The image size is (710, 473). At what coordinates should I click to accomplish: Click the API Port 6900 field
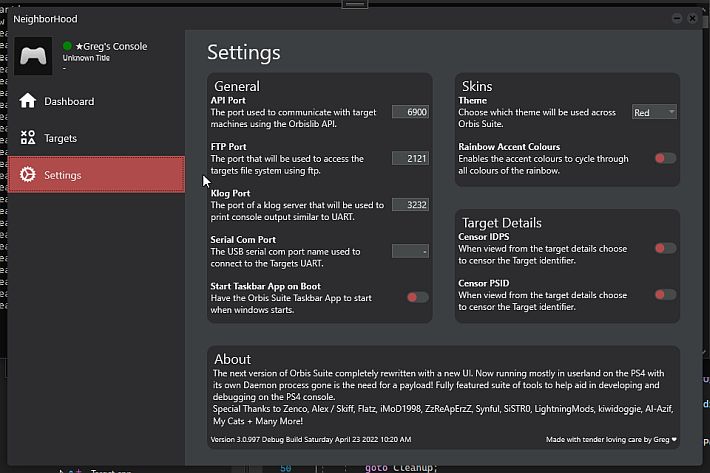pos(410,112)
